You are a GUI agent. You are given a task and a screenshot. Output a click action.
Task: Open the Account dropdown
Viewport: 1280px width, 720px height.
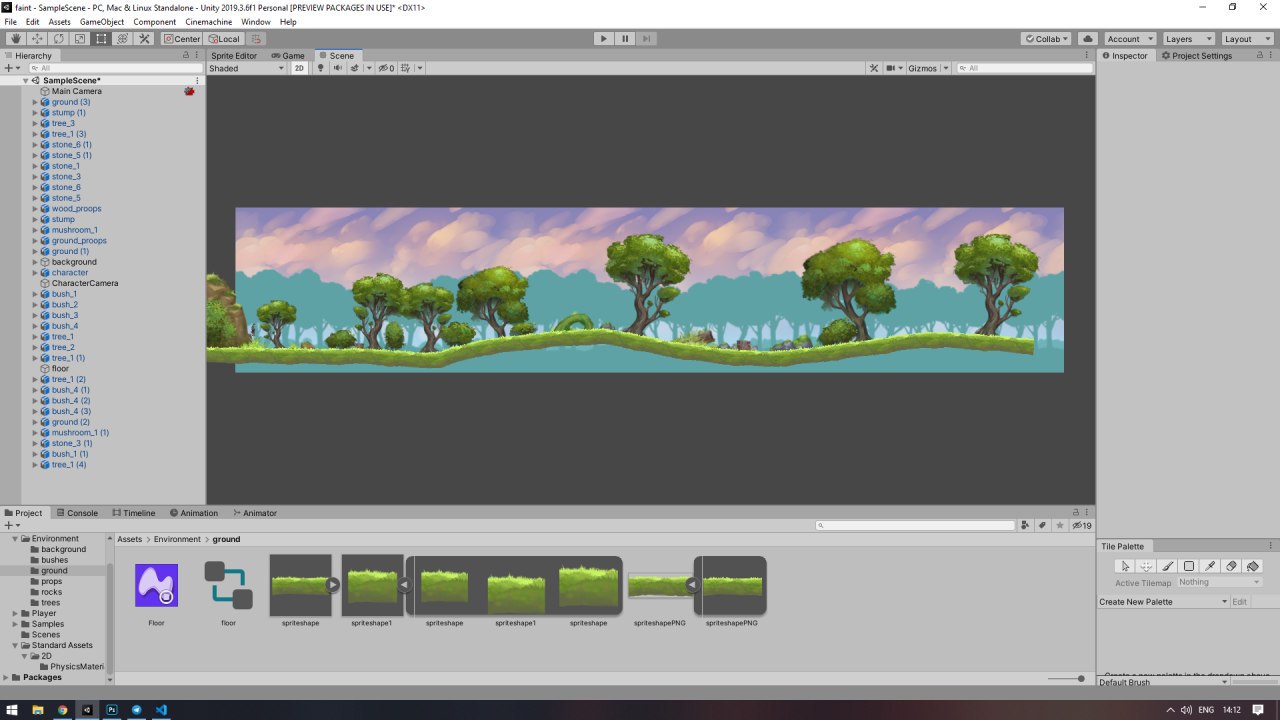(x=1128, y=39)
